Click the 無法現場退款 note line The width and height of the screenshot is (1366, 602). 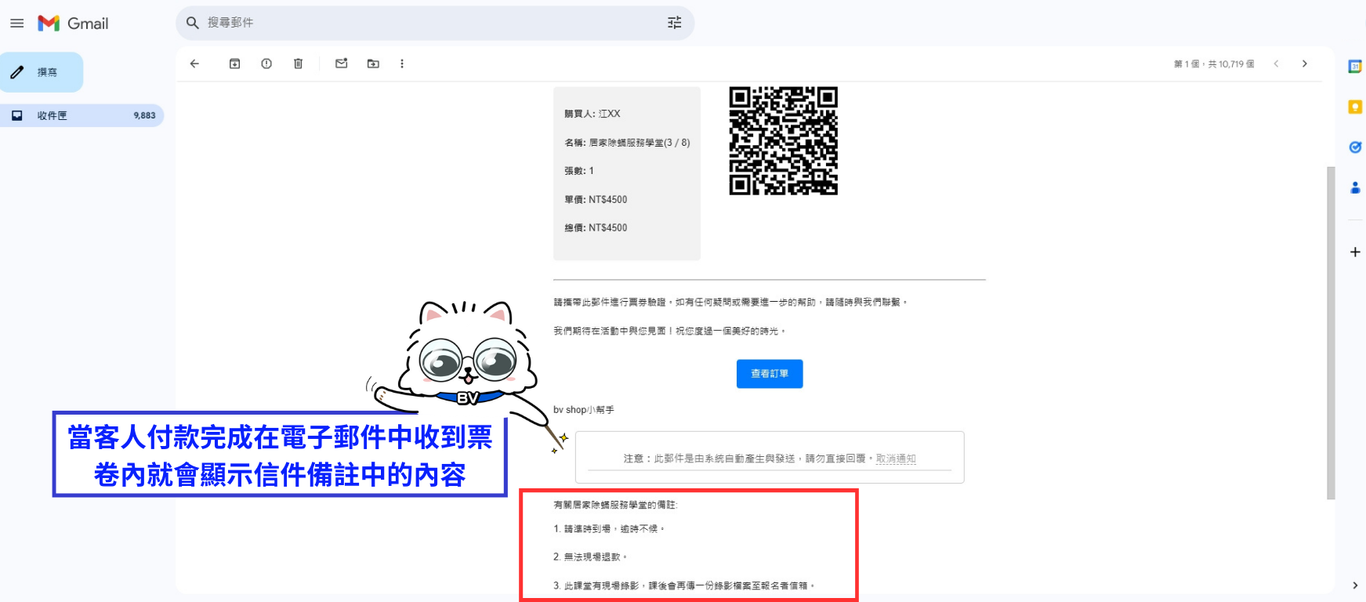(591, 557)
